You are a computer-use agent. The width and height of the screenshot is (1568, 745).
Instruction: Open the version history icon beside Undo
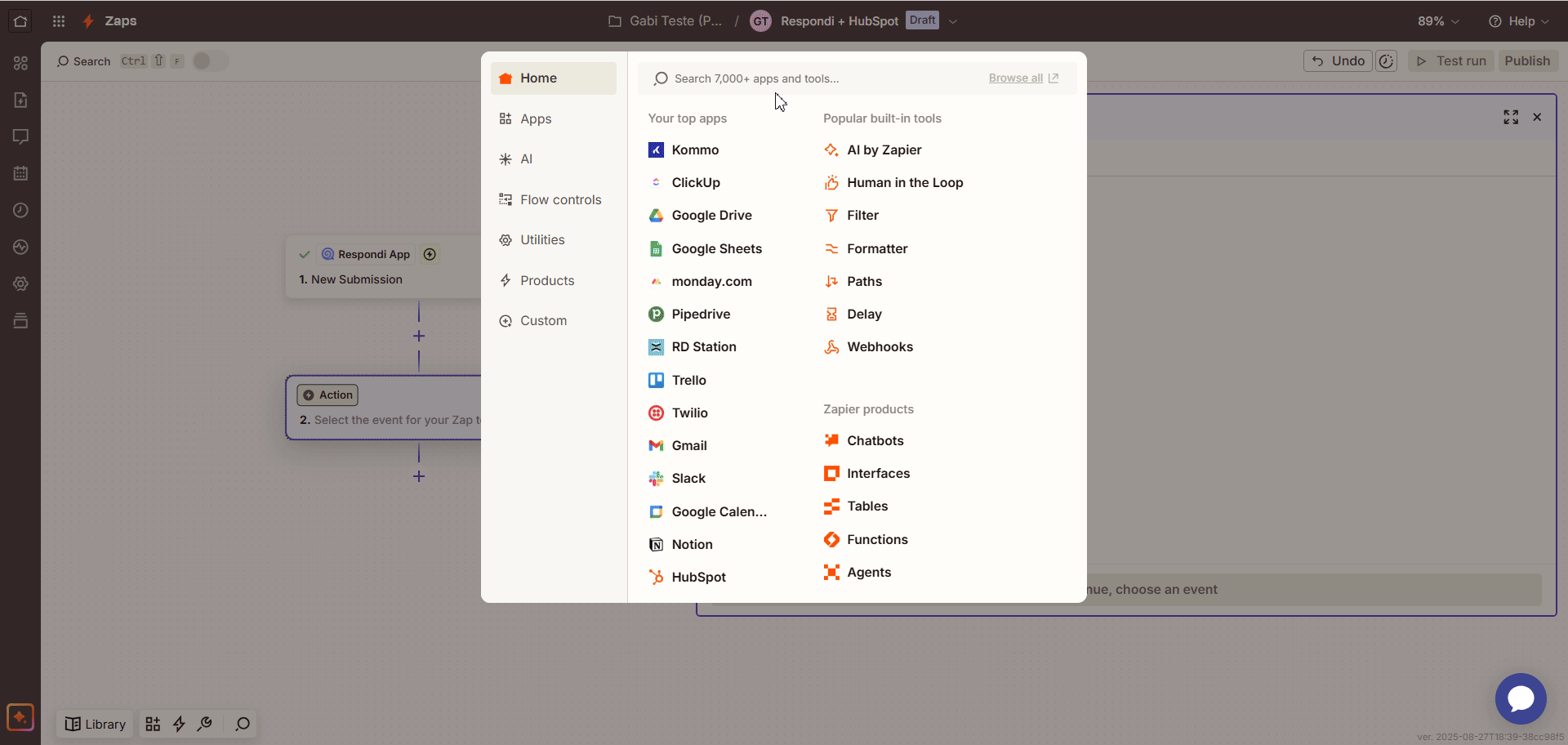point(1386,61)
